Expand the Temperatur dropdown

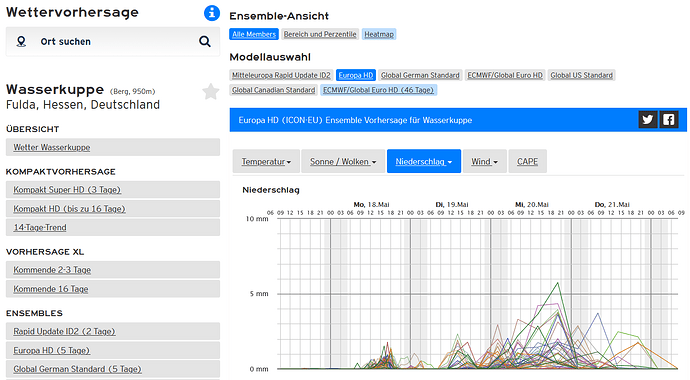[266, 161]
